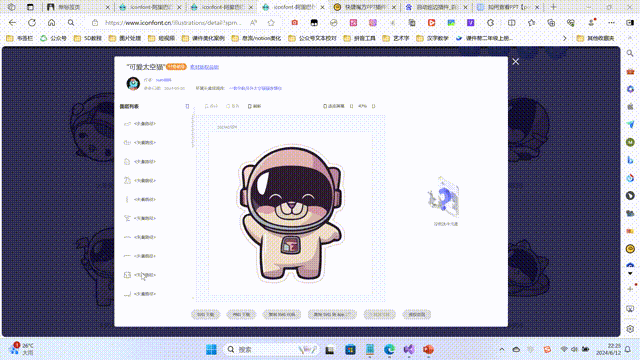Switch to the first browser tab
640x360 pixels.
[78, 7]
